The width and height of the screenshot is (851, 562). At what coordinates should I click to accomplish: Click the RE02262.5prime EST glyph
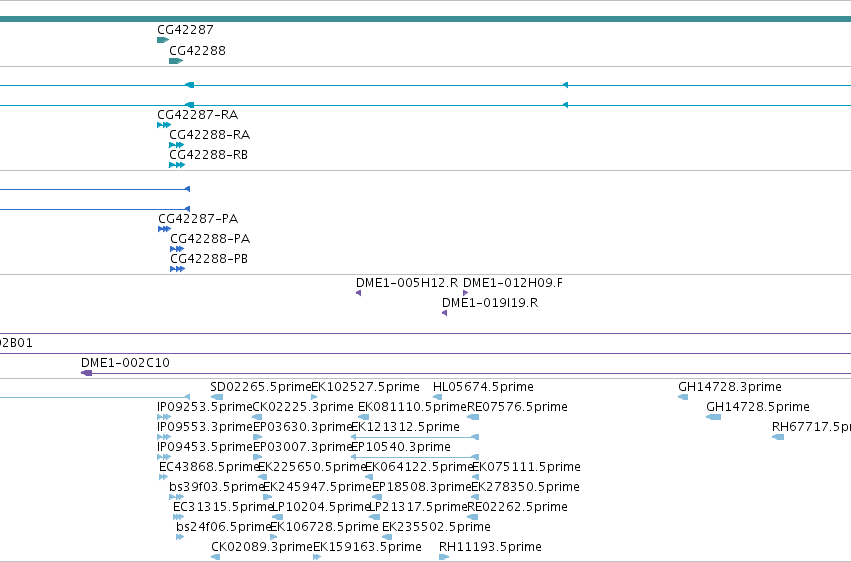(472, 518)
